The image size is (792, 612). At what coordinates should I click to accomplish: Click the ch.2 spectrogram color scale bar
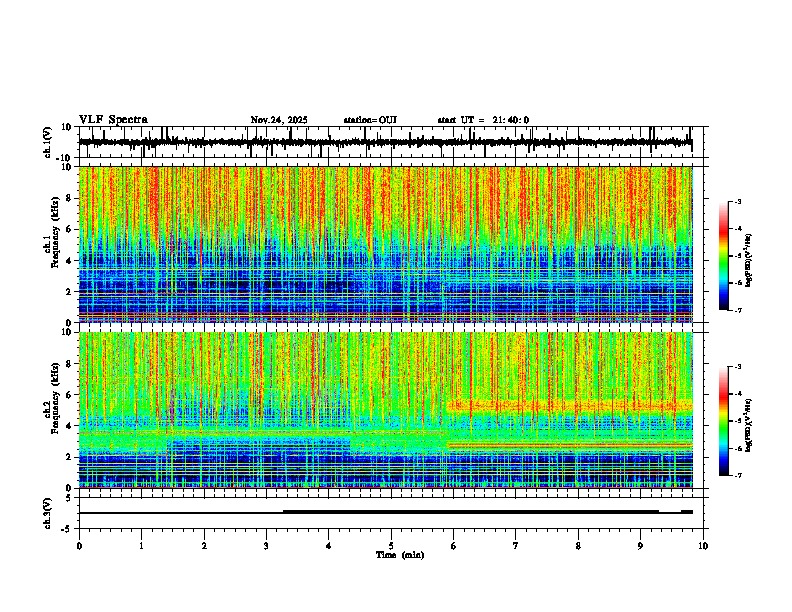[x=724, y=421]
